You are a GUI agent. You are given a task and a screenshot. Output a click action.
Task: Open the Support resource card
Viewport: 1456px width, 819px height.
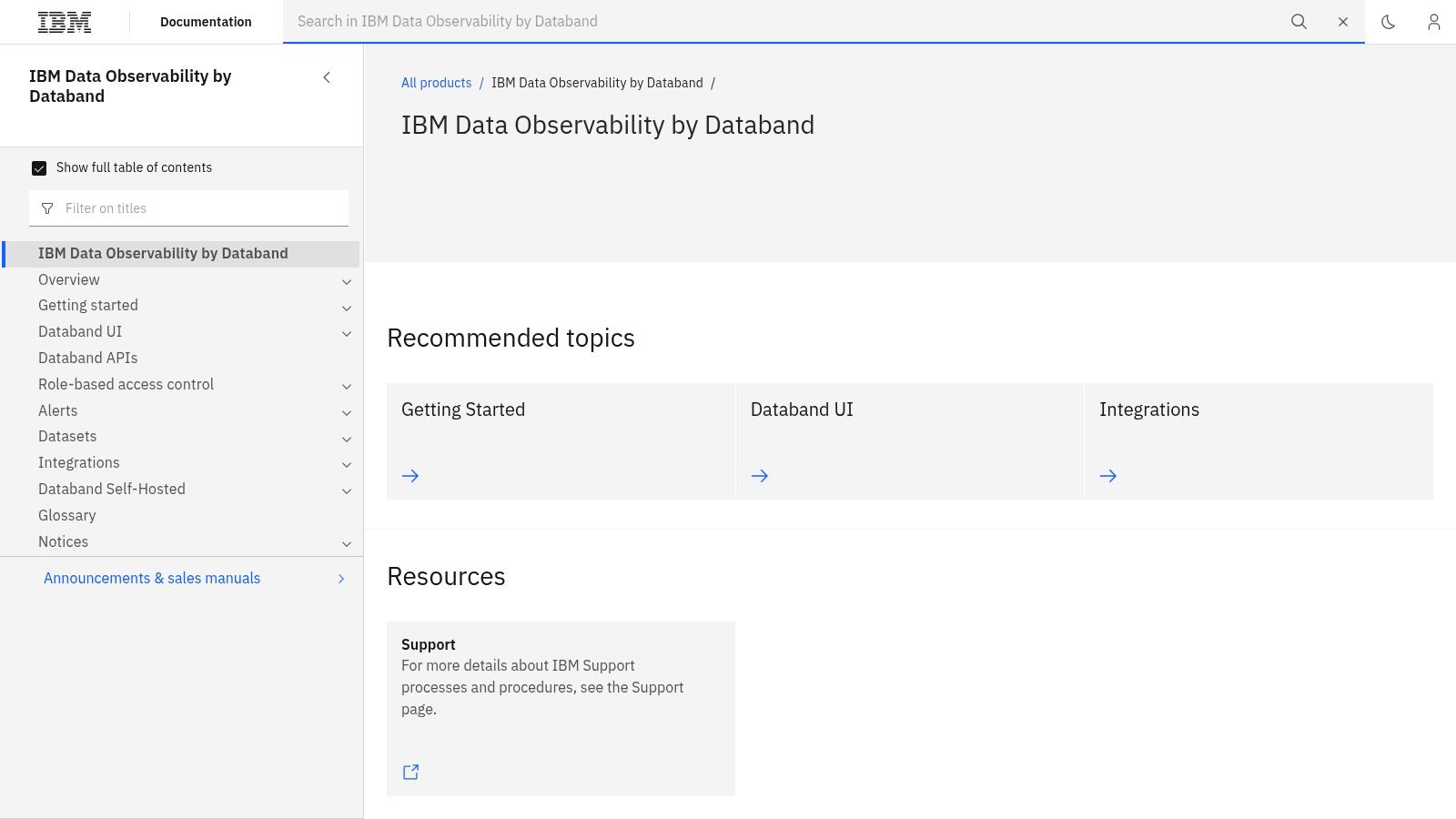point(561,709)
